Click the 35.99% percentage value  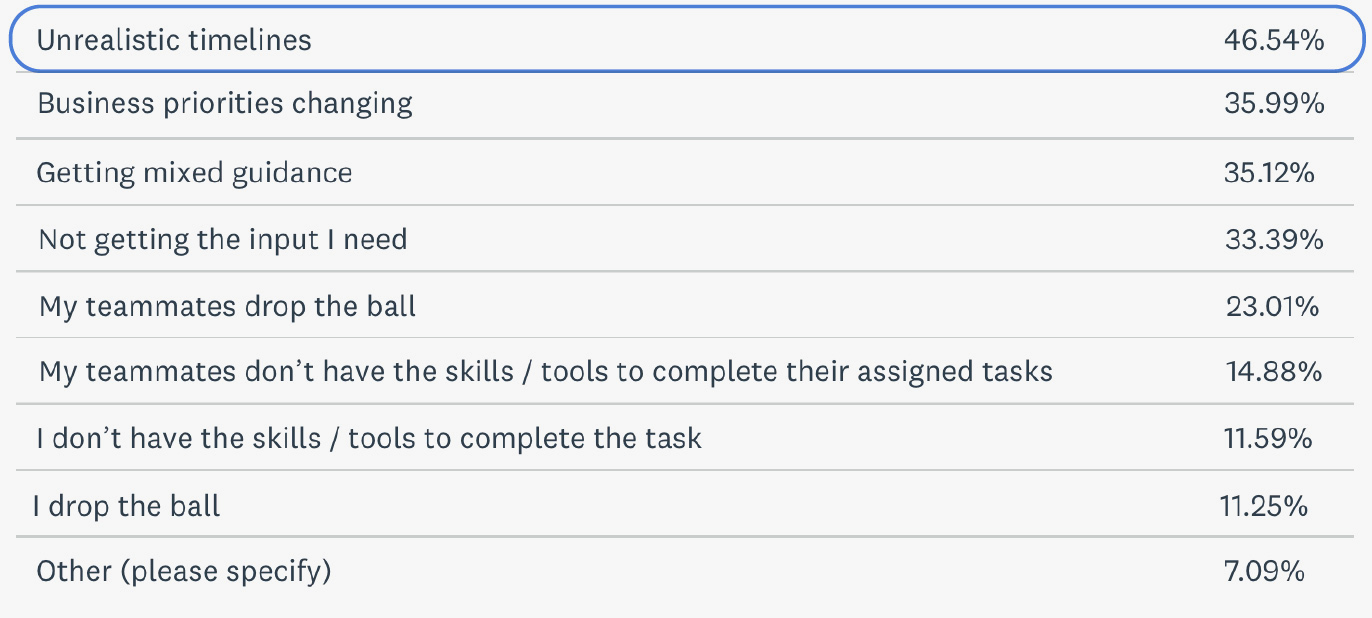(1274, 103)
